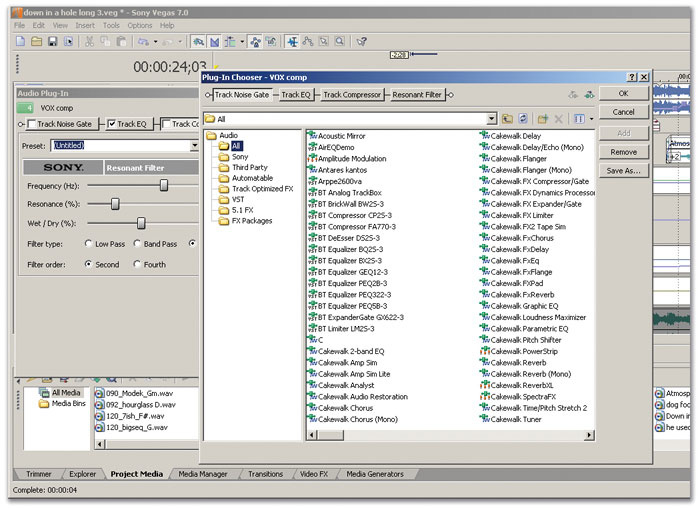The width and height of the screenshot is (700, 508).
Task: Open the Auto Ripple mode dropdown arrow
Action: 242,42
